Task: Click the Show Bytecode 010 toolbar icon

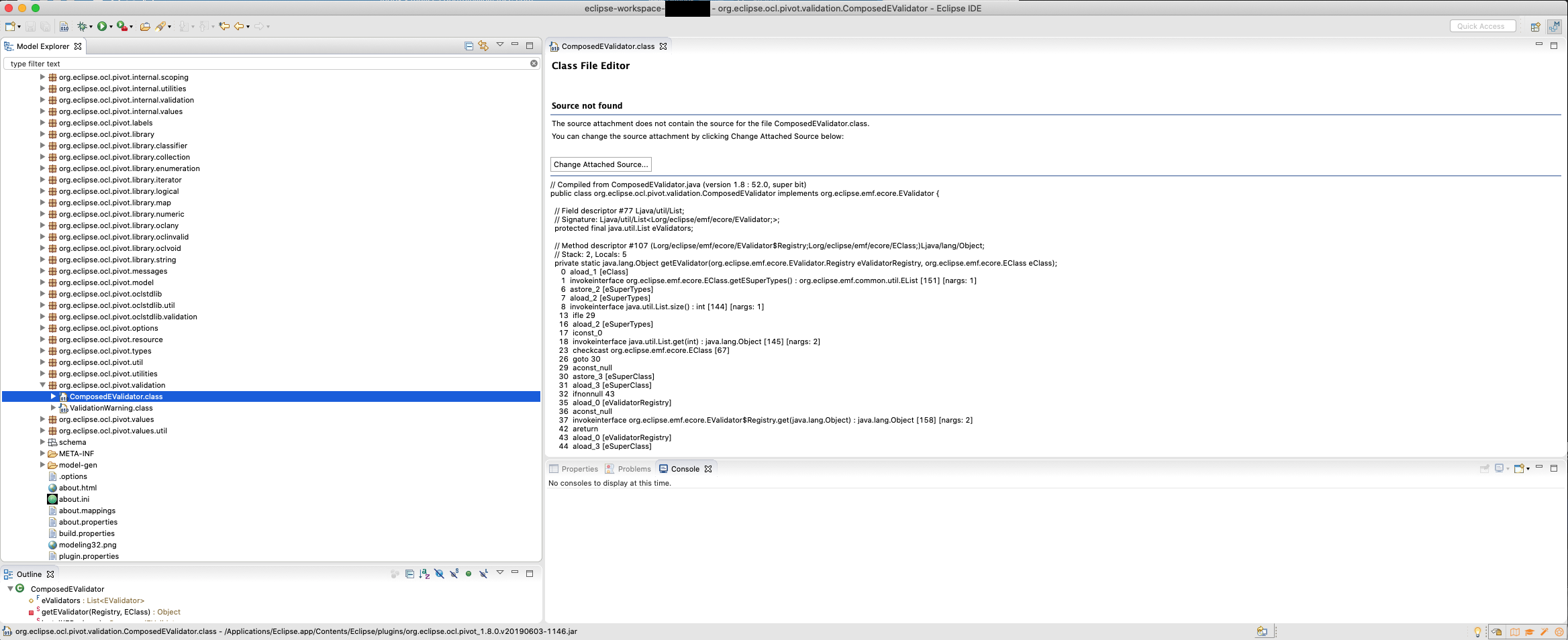Action: point(64,26)
